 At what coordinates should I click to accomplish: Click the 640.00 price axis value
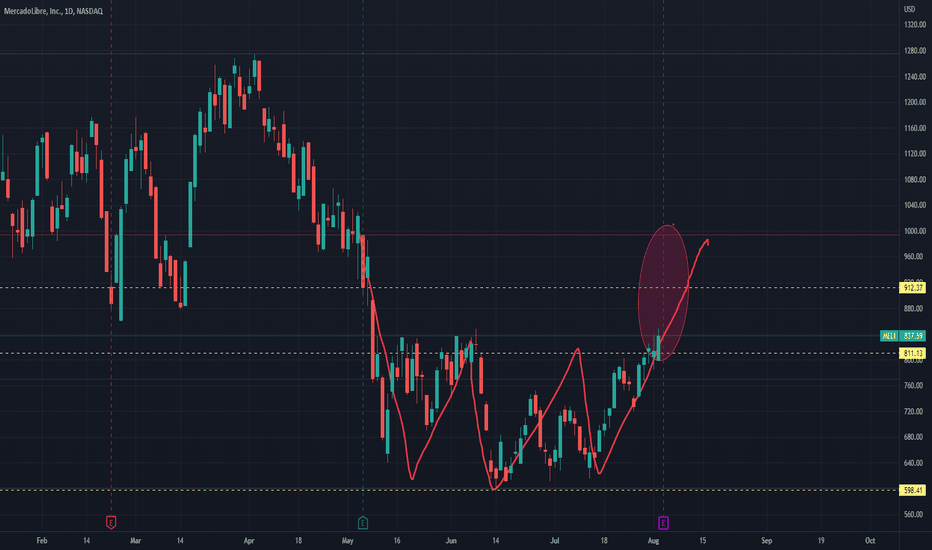pyautogui.click(x=915, y=463)
